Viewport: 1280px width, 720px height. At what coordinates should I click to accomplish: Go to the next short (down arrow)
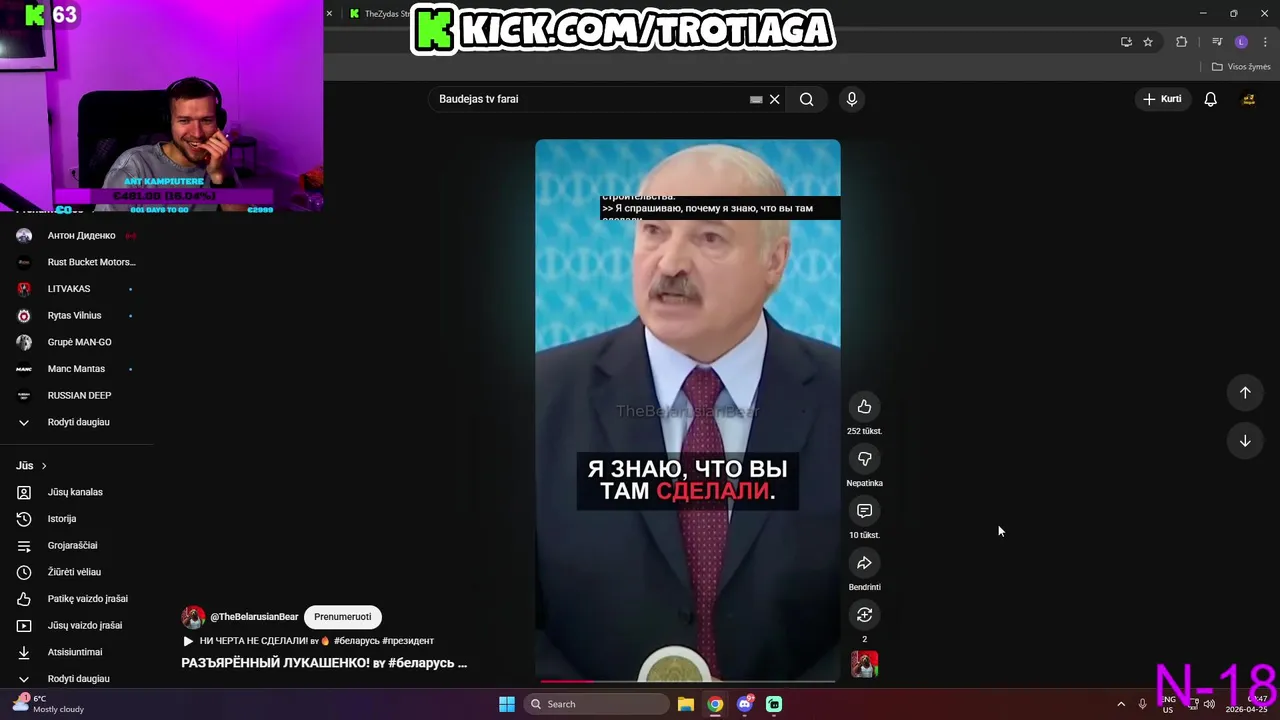coord(1245,441)
